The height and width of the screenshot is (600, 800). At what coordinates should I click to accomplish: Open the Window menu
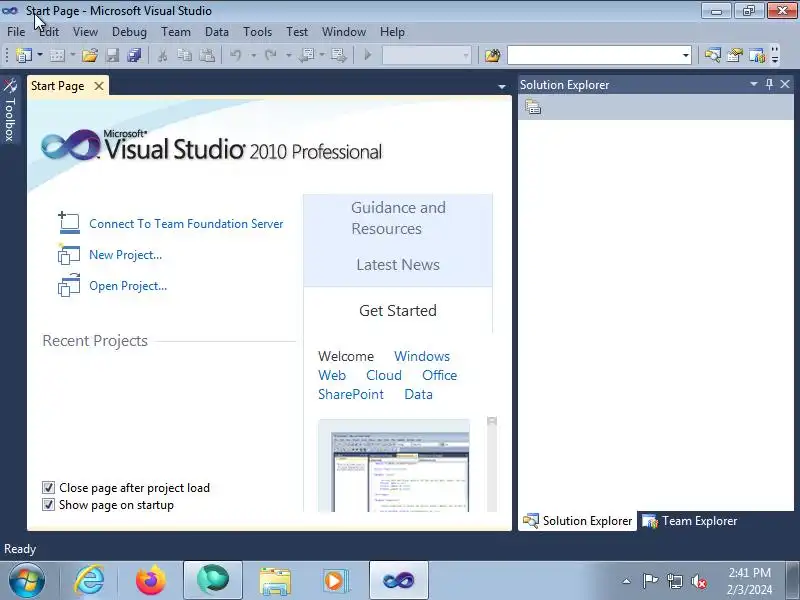click(343, 32)
